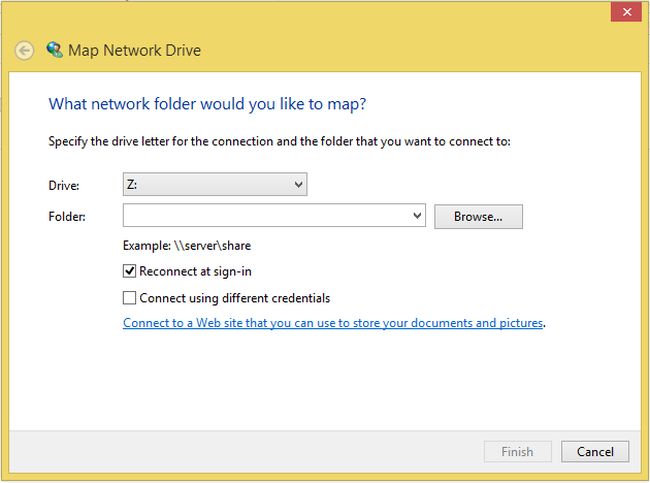Click the 'Specify the drive letter' instruction text
The width and height of the screenshot is (650, 483).
pyautogui.click(x=279, y=141)
